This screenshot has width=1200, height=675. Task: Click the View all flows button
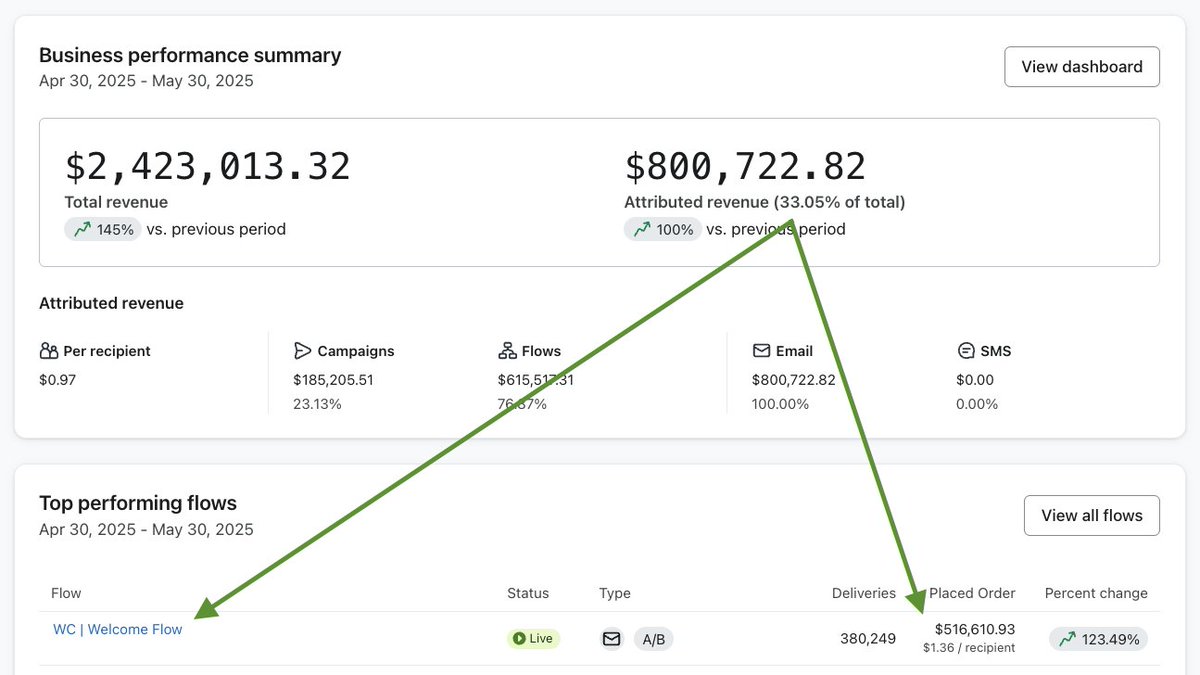pos(1091,515)
